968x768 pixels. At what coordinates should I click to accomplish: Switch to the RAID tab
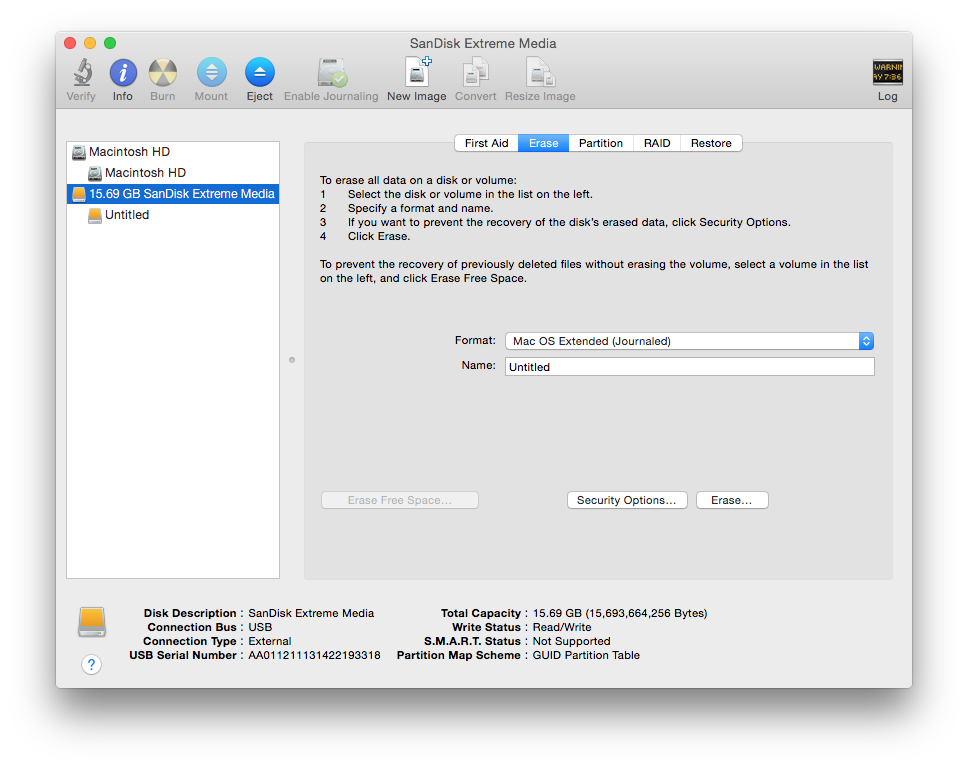coord(657,143)
